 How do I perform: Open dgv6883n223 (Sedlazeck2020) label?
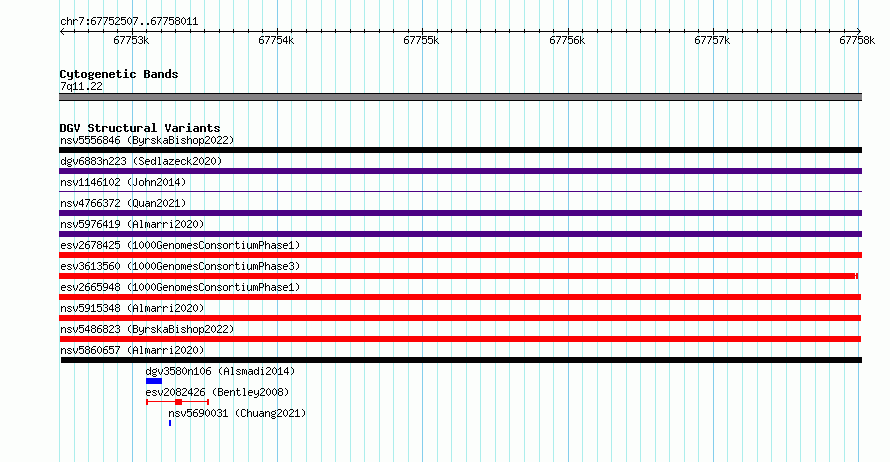[141, 161]
